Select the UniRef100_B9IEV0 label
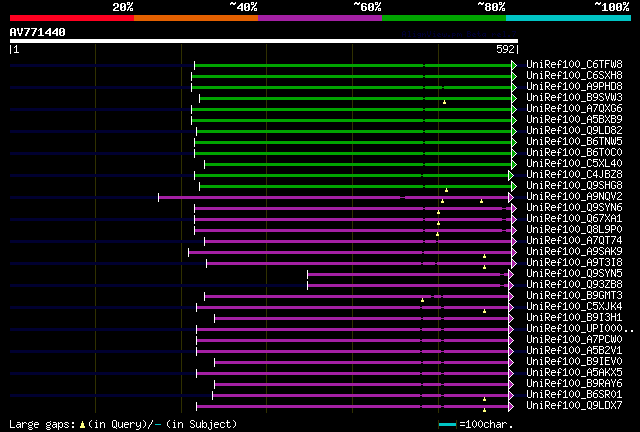 (574, 362)
